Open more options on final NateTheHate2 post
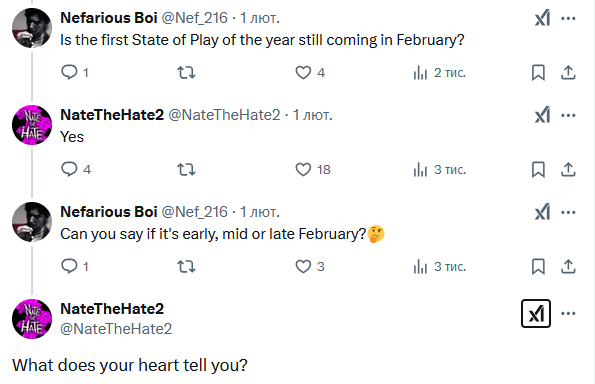Image resolution: width=595 pixels, height=384 pixels. click(568, 313)
